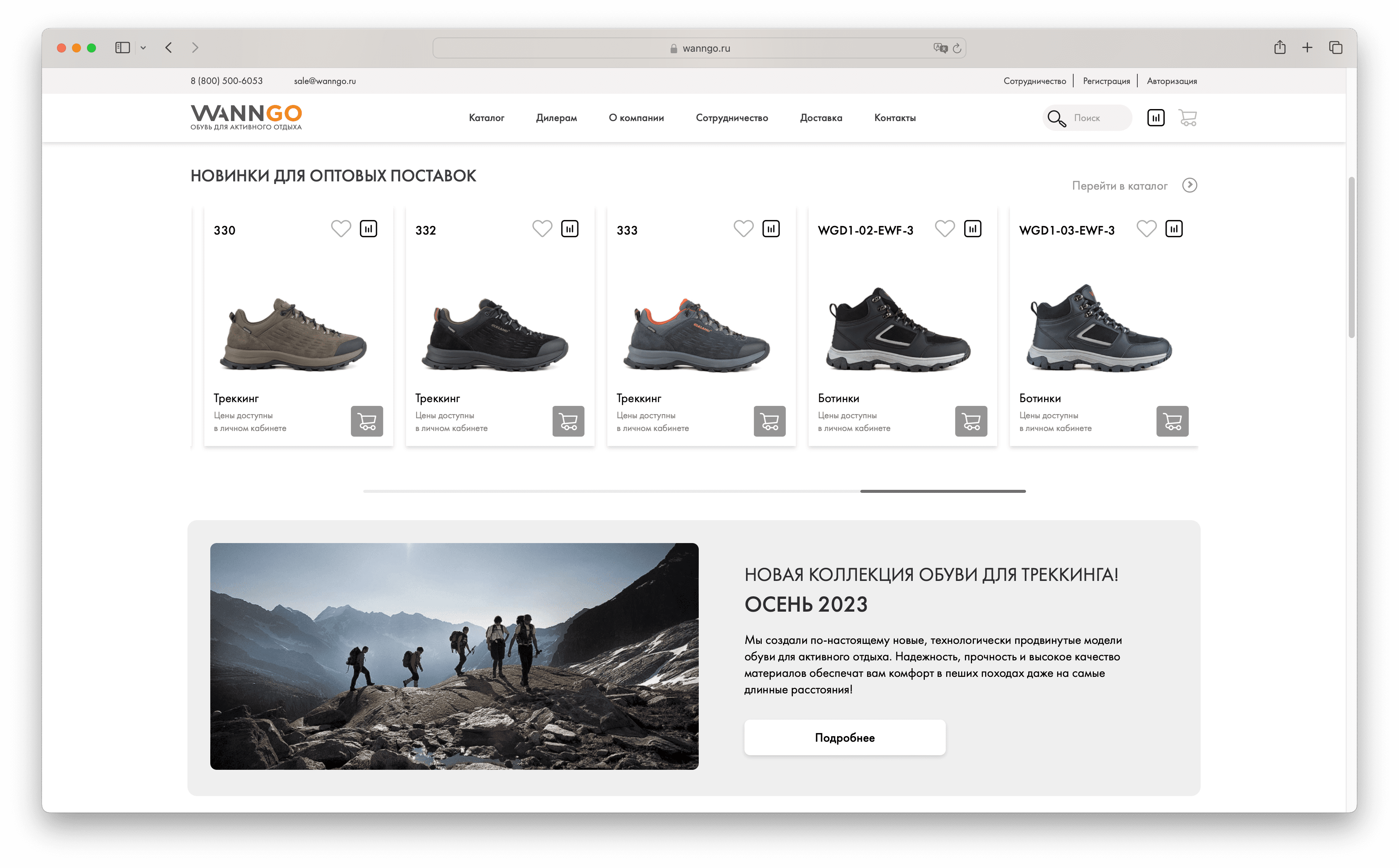Add product 330 to comparison
The width and height of the screenshot is (1399, 868).
tap(368, 229)
